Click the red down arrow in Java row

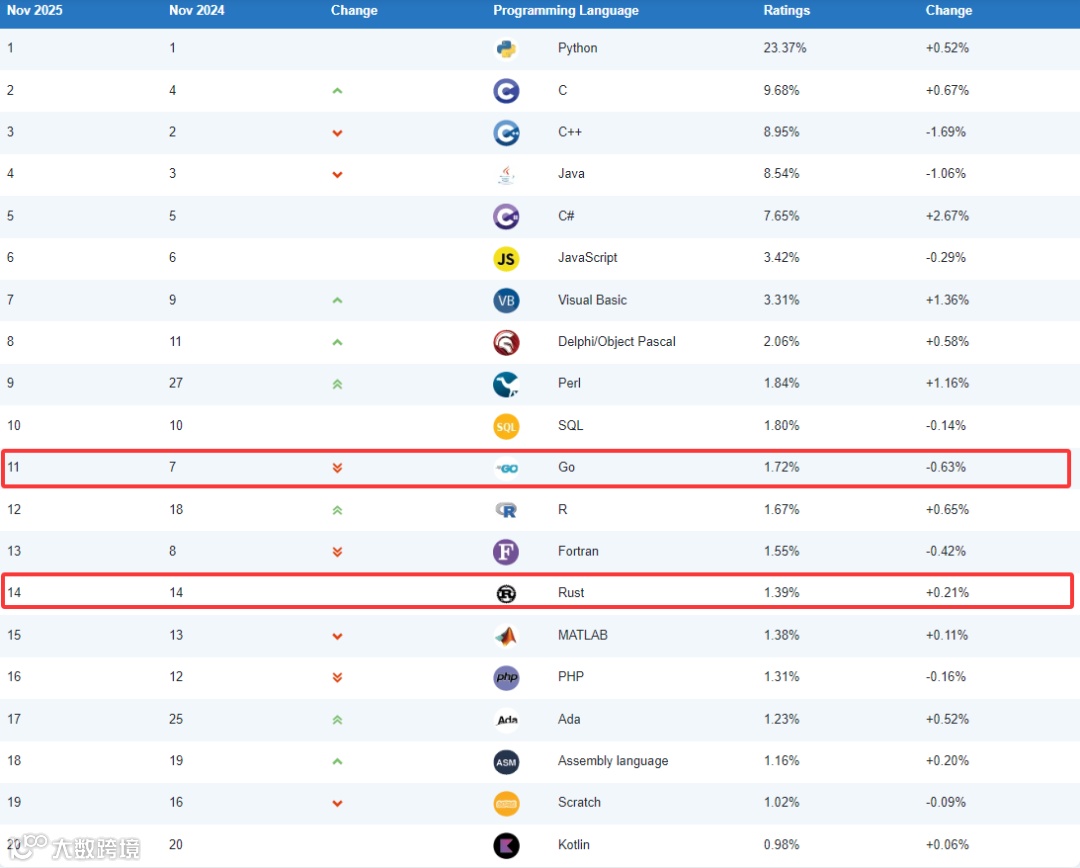[338, 174]
